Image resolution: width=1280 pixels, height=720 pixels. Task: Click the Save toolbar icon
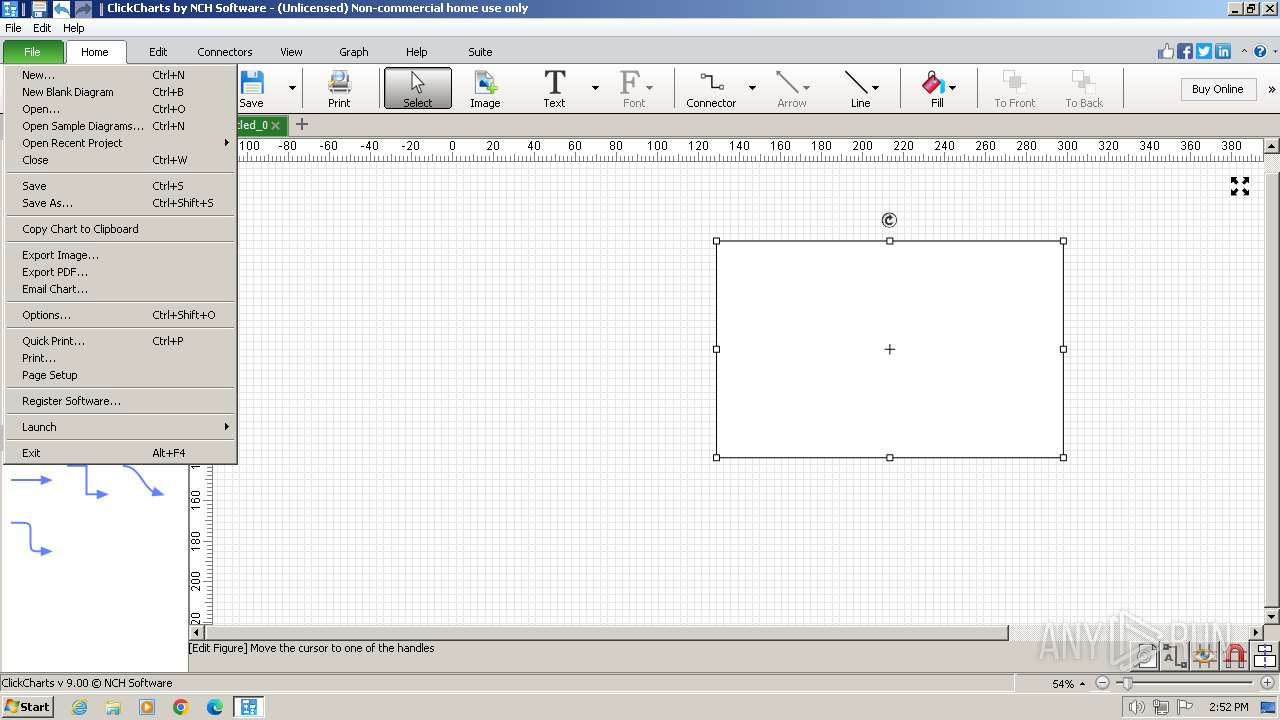252,88
